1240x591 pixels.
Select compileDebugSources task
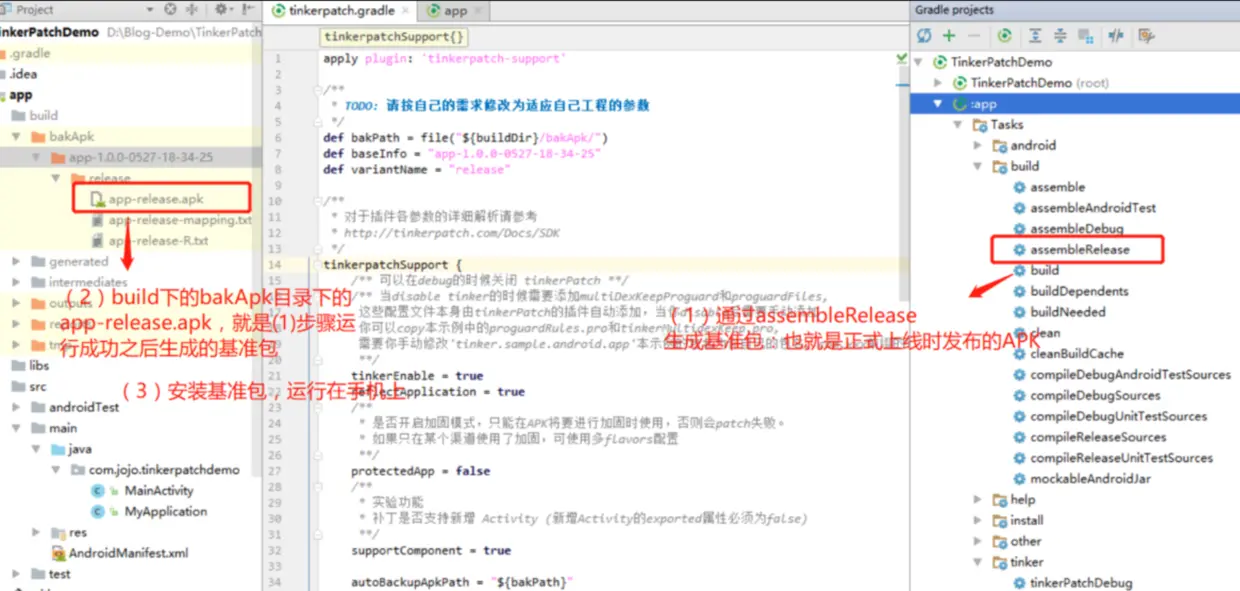point(1086,395)
